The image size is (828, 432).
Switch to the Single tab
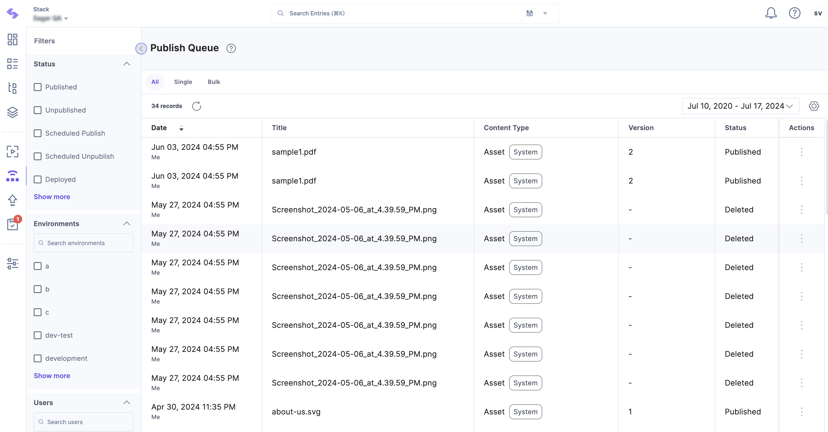pos(183,82)
